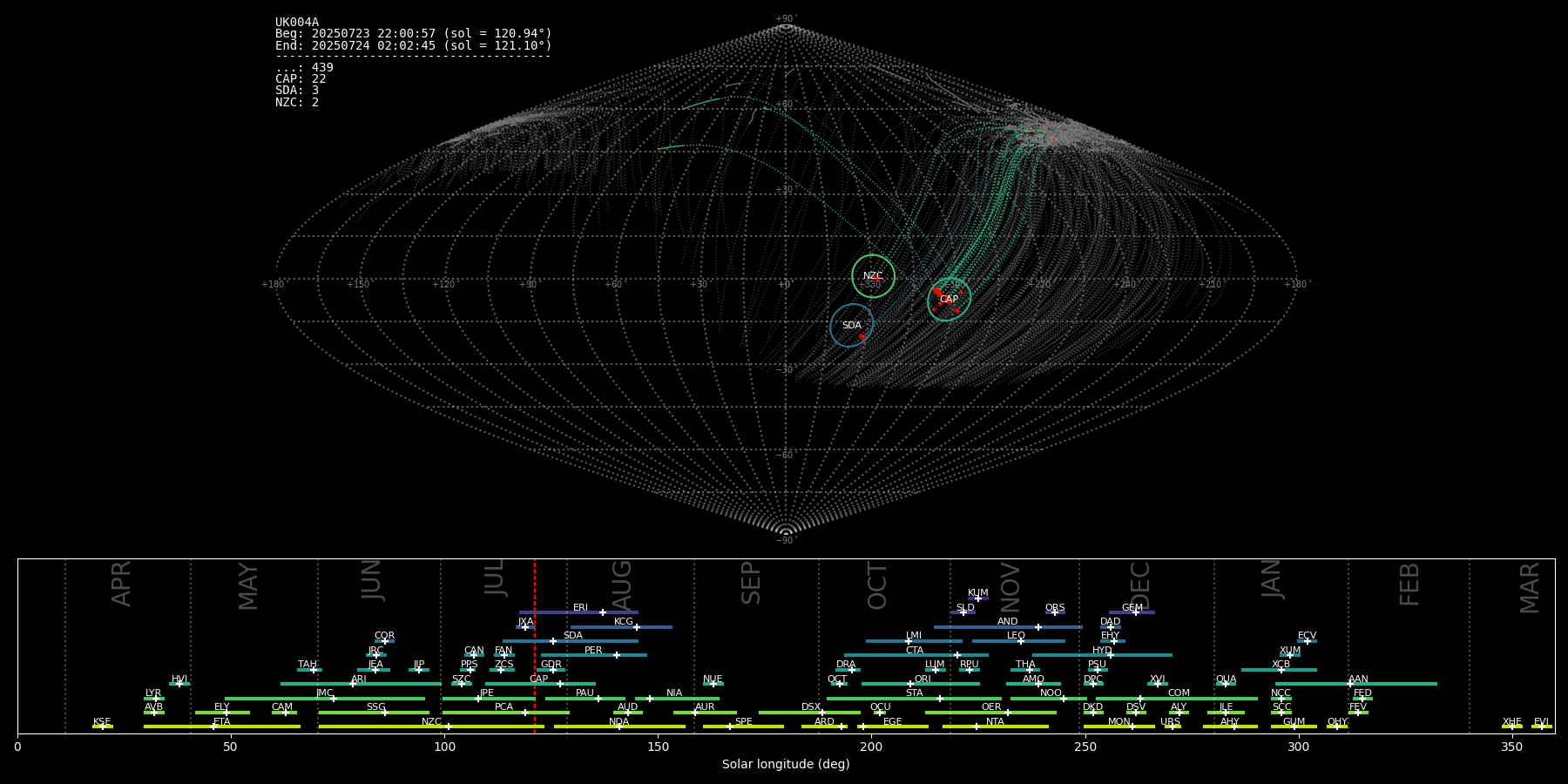Select the UK004A station title text

[x=297, y=23]
